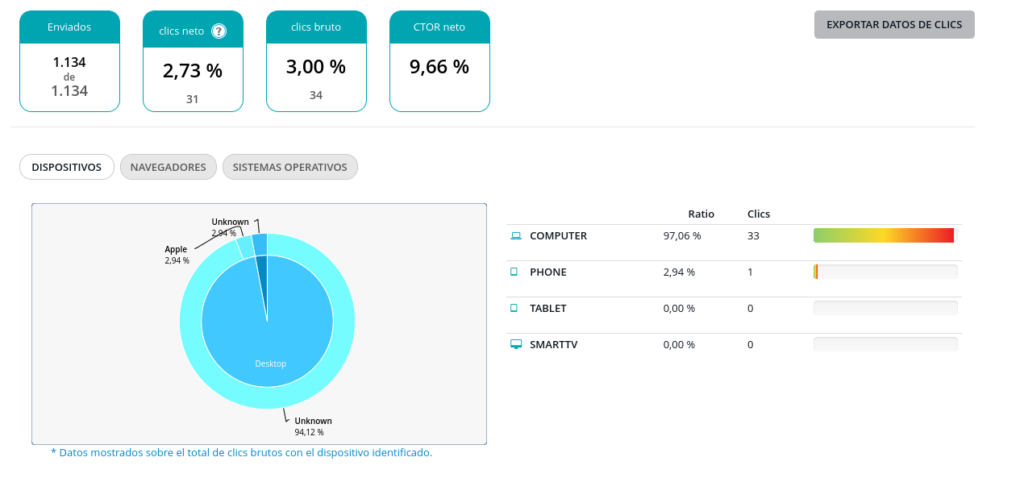Click the clics neto help question icon
The width and height of the screenshot is (1024, 478).
click(219, 31)
